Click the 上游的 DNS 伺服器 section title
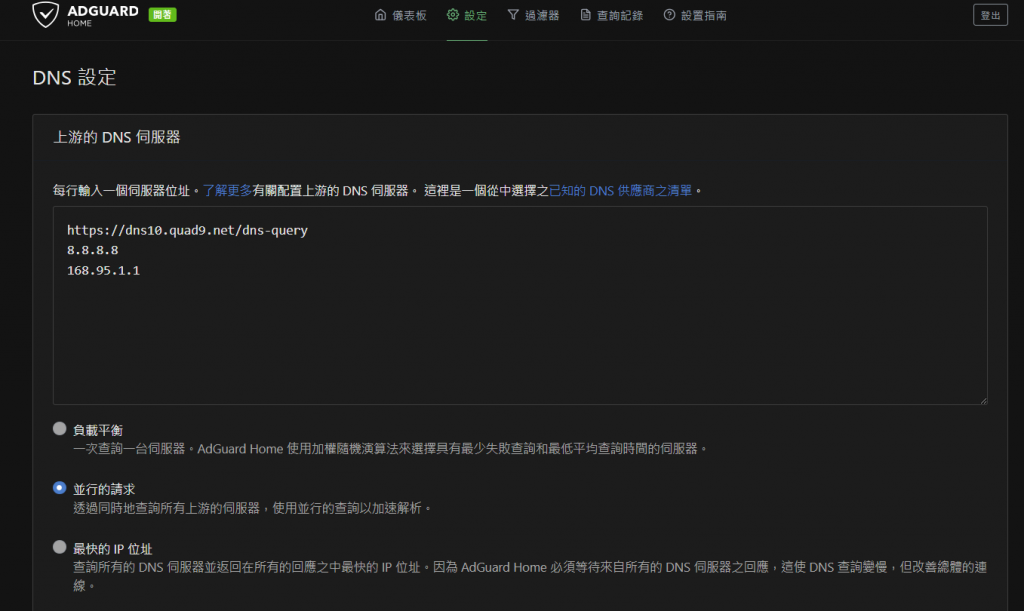This screenshot has height=611, width=1024. tap(117, 137)
